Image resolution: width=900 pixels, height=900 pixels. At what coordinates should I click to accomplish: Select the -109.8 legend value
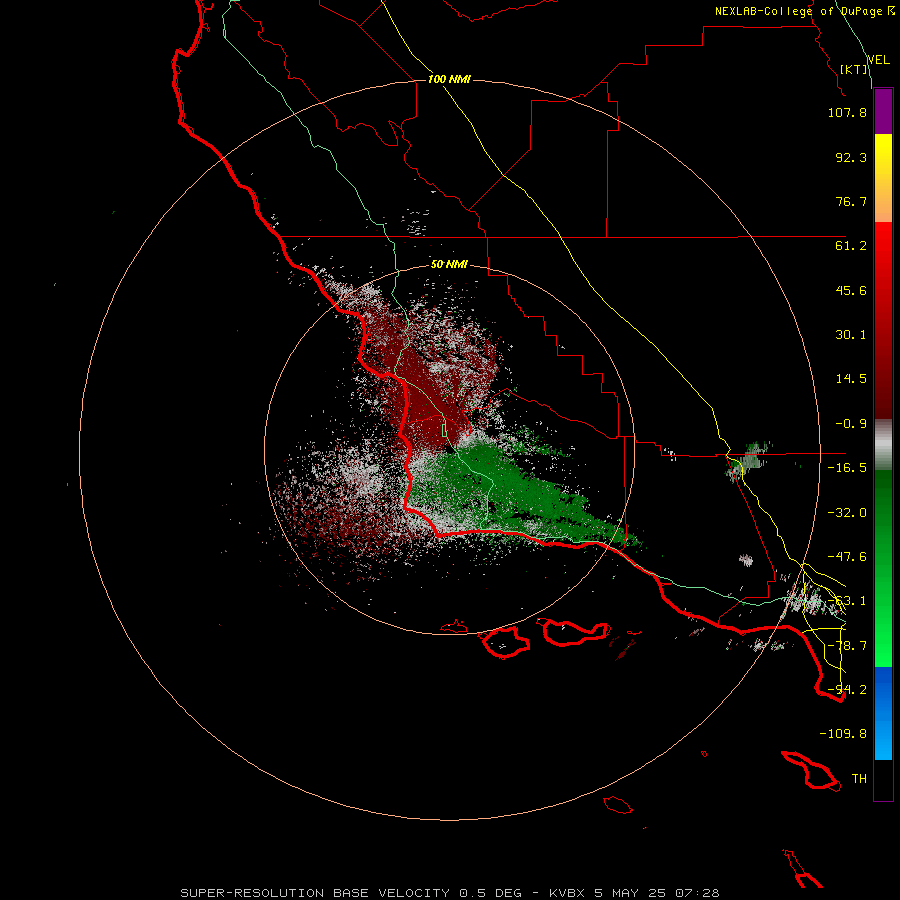(x=843, y=734)
